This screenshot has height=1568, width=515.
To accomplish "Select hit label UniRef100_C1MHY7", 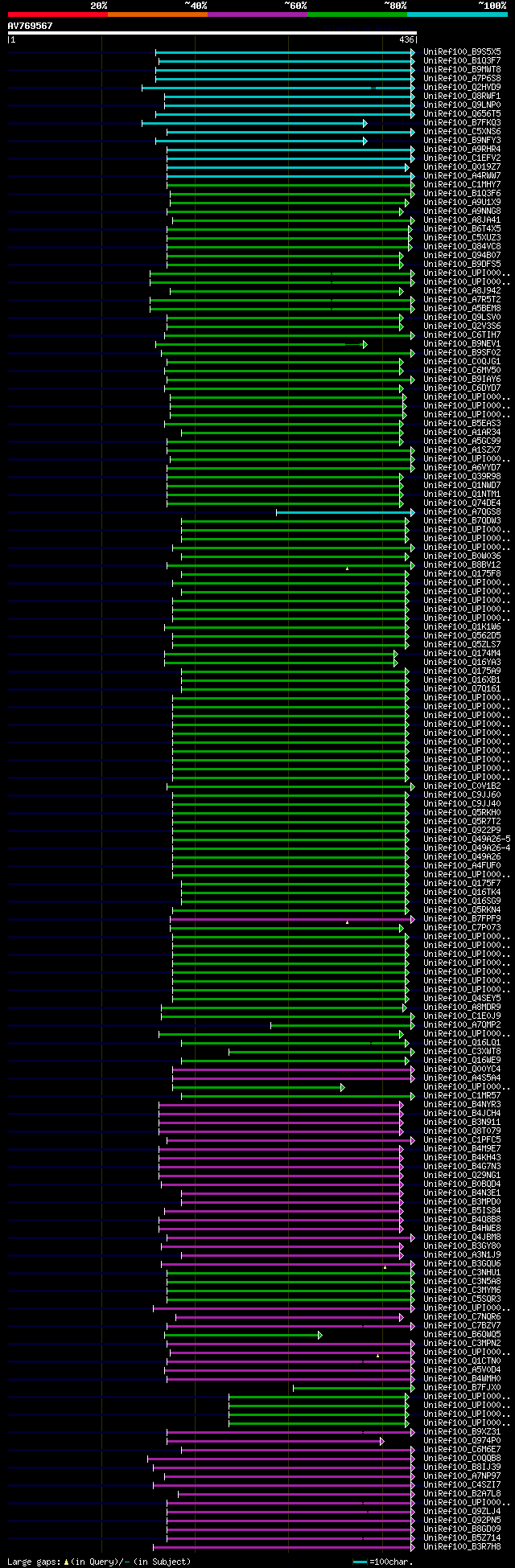I will (x=462, y=184).
